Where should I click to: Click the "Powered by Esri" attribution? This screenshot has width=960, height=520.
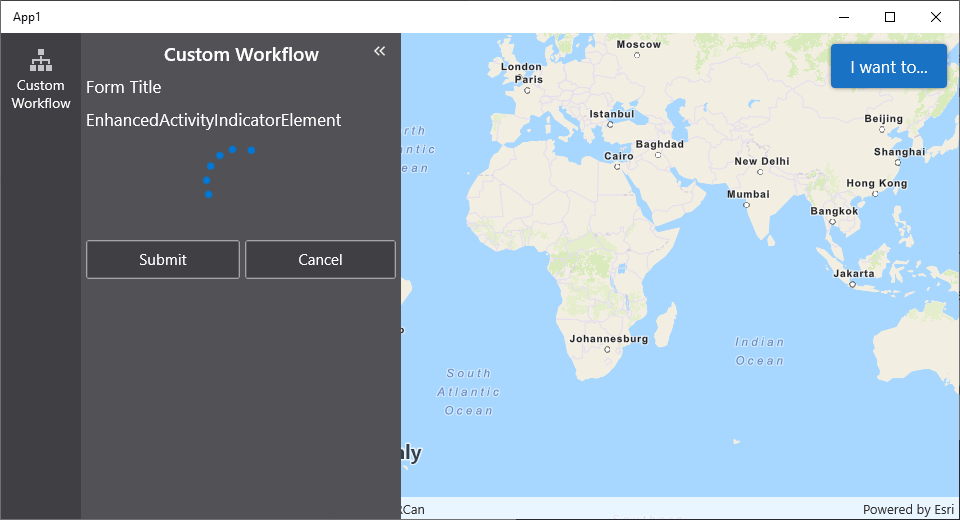tap(908, 509)
